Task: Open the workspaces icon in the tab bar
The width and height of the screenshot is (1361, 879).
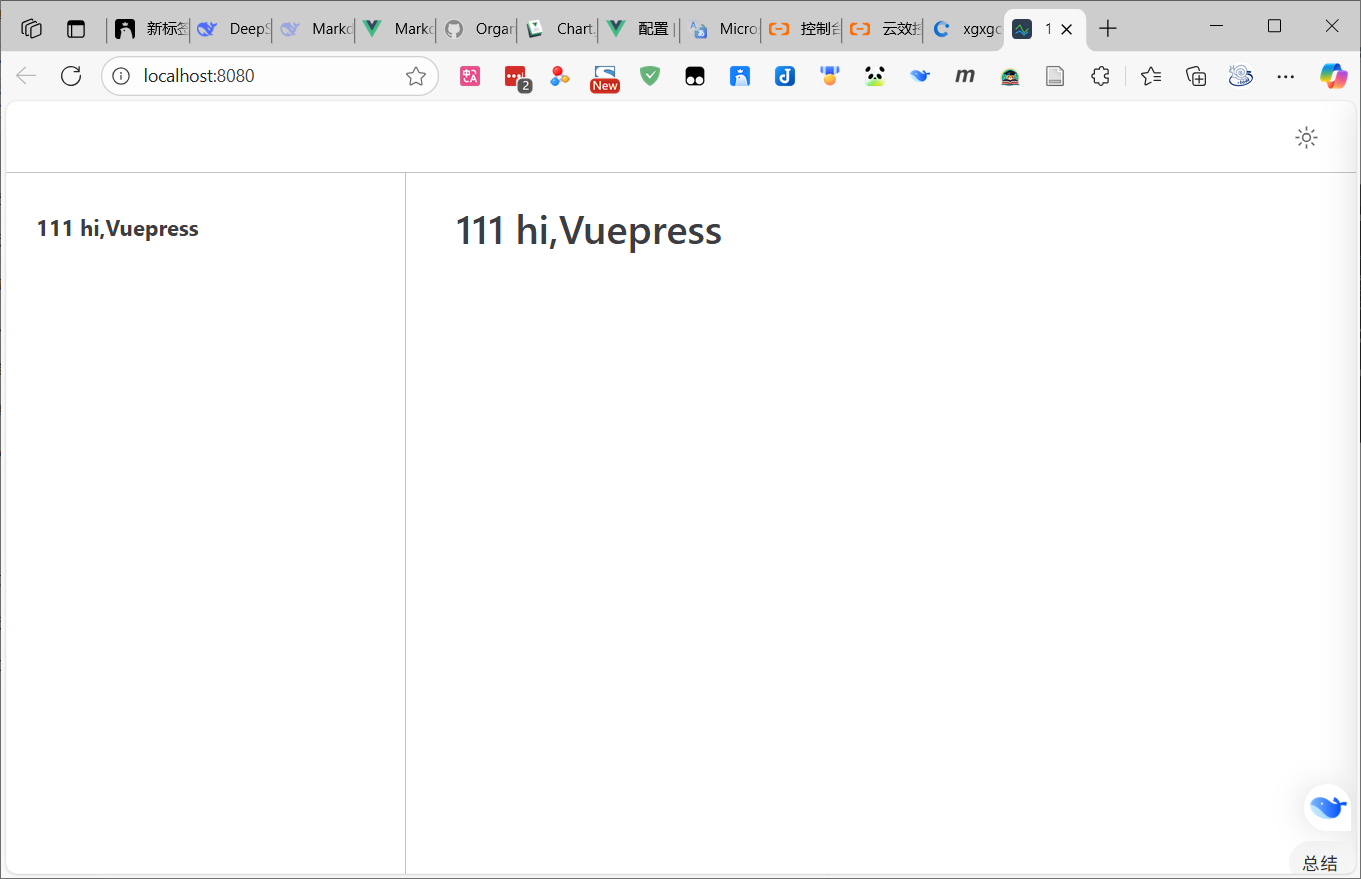Action: [x=32, y=29]
